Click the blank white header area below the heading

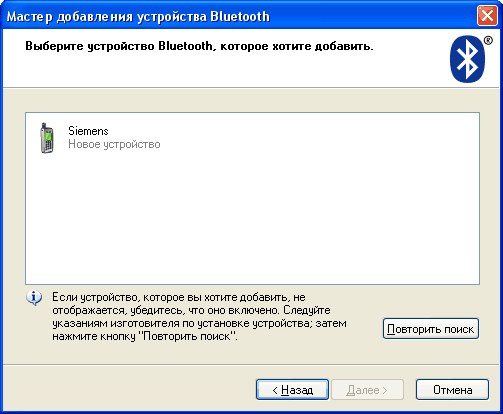227,72
